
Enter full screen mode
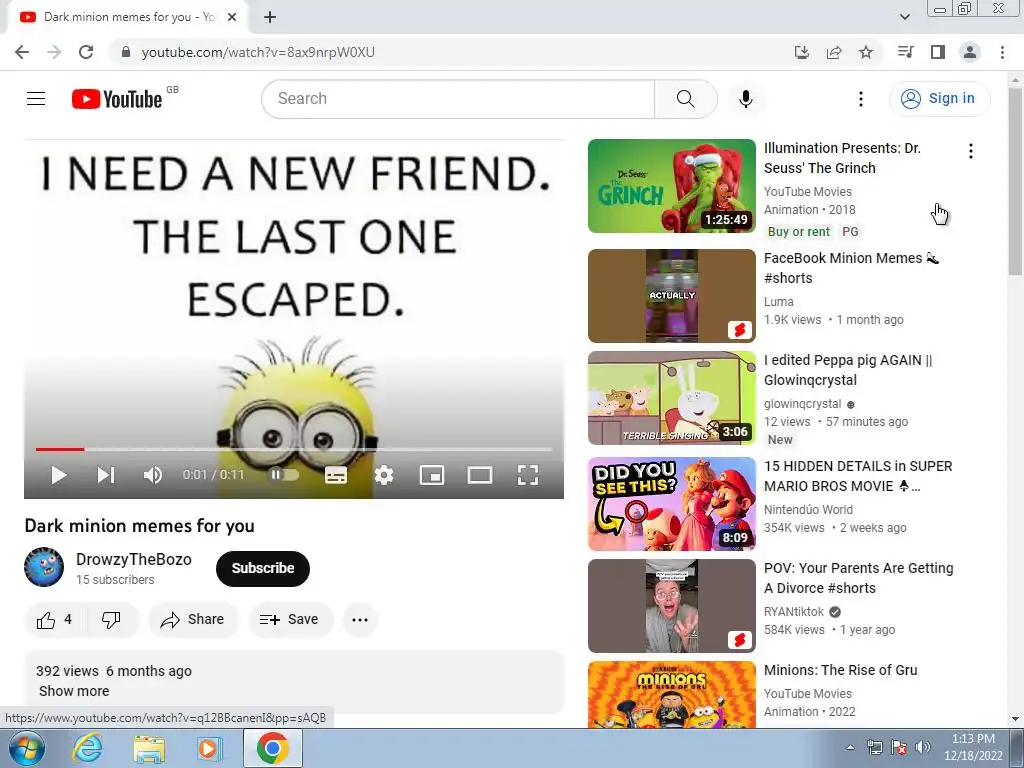coord(528,475)
